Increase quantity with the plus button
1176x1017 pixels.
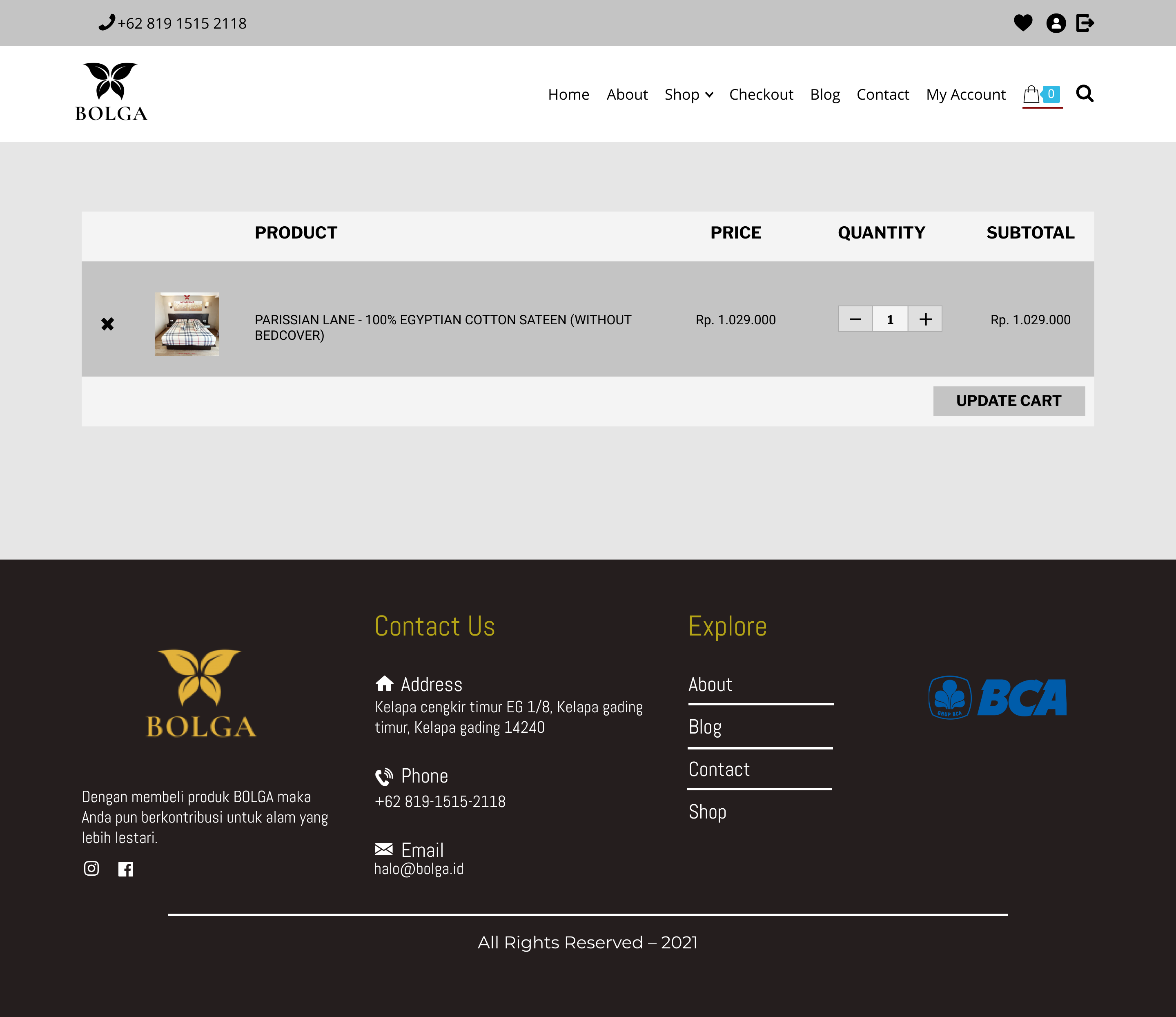[925, 319]
